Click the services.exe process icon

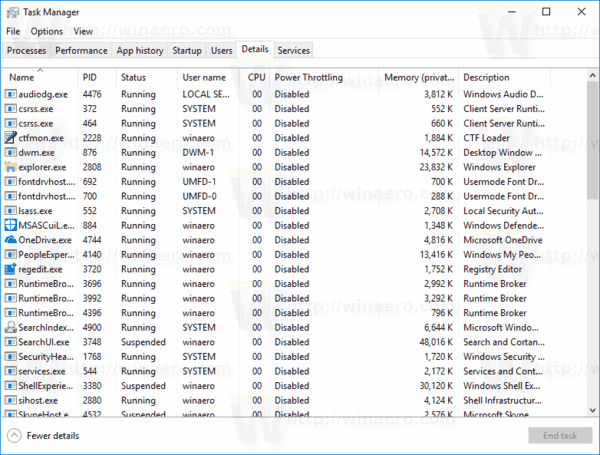pos(11,371)
